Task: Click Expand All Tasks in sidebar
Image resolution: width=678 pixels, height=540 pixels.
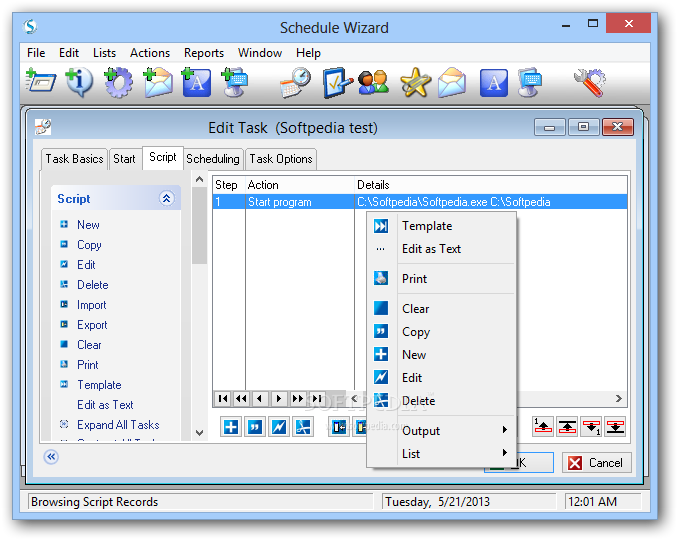Action: (x=118, y=425)
